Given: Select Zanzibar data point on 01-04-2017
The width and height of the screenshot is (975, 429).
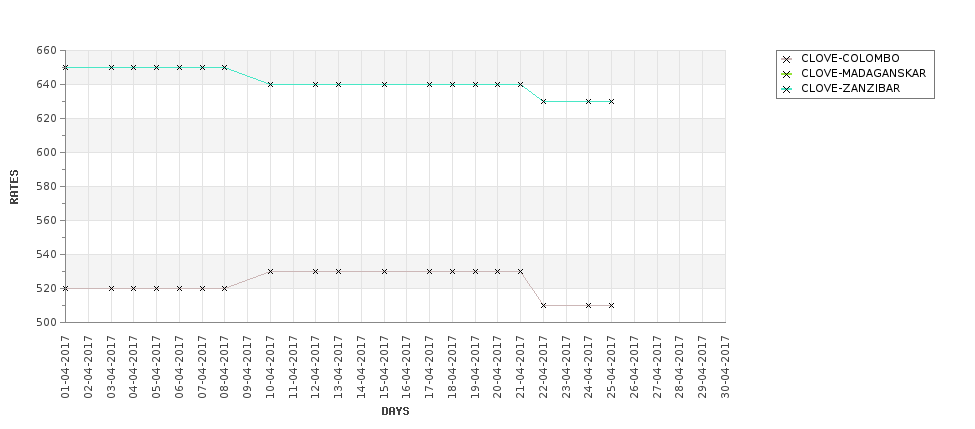Looking at the screenshot, I should tap(65, 67).
